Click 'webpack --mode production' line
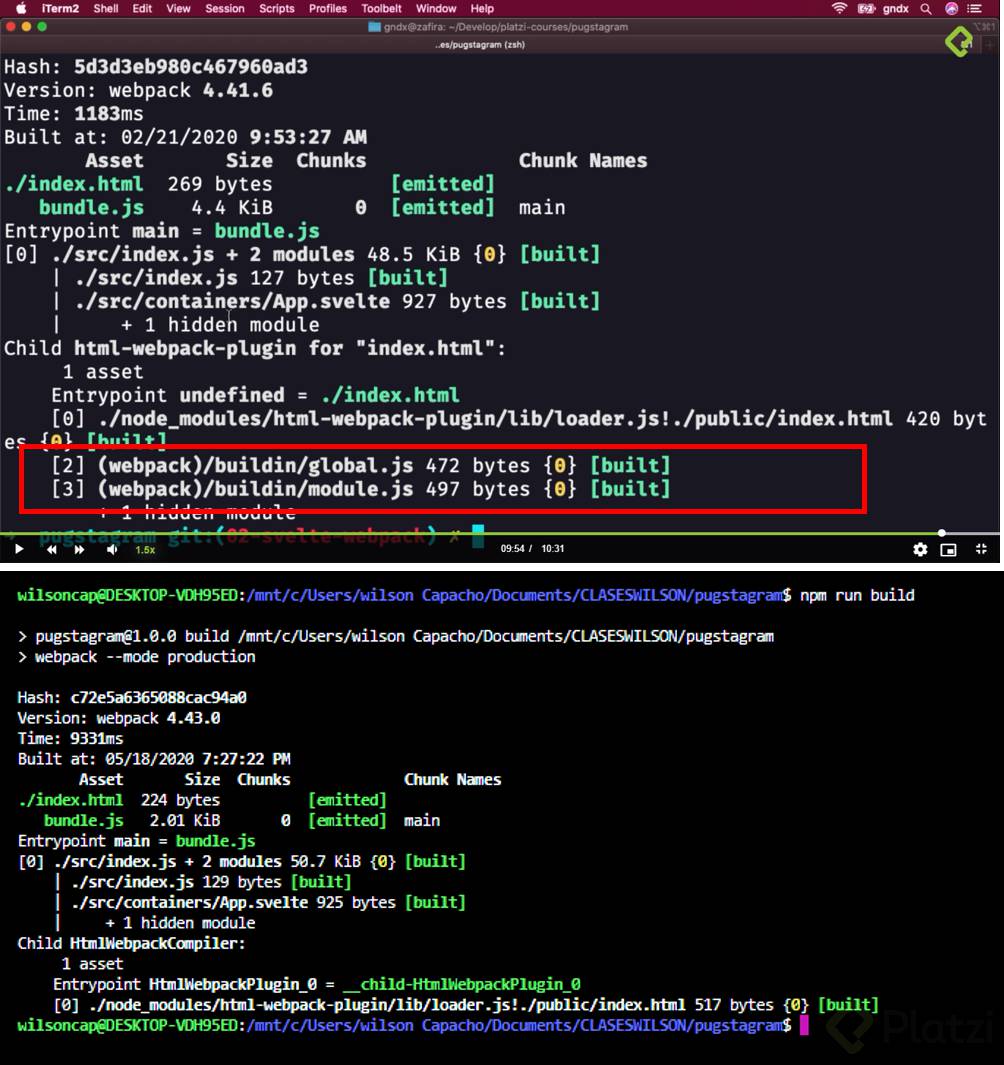Screen dimensions: 1004x1065 pyautogui.click(x=137, y=657)
